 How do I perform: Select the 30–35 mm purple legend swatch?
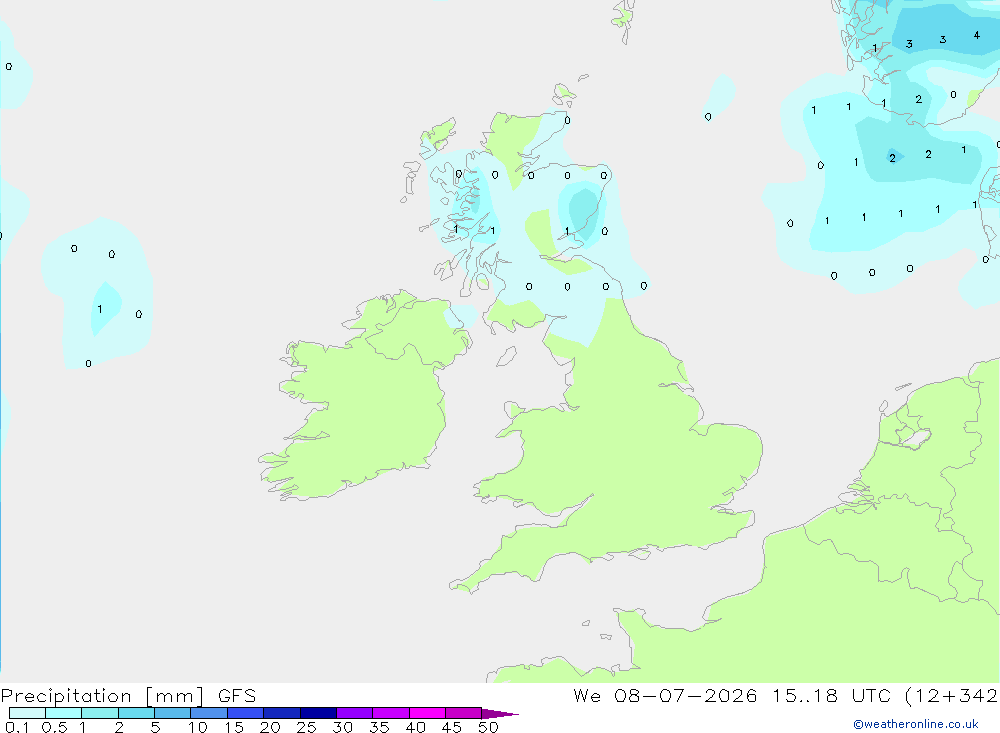tap(355, 713)
